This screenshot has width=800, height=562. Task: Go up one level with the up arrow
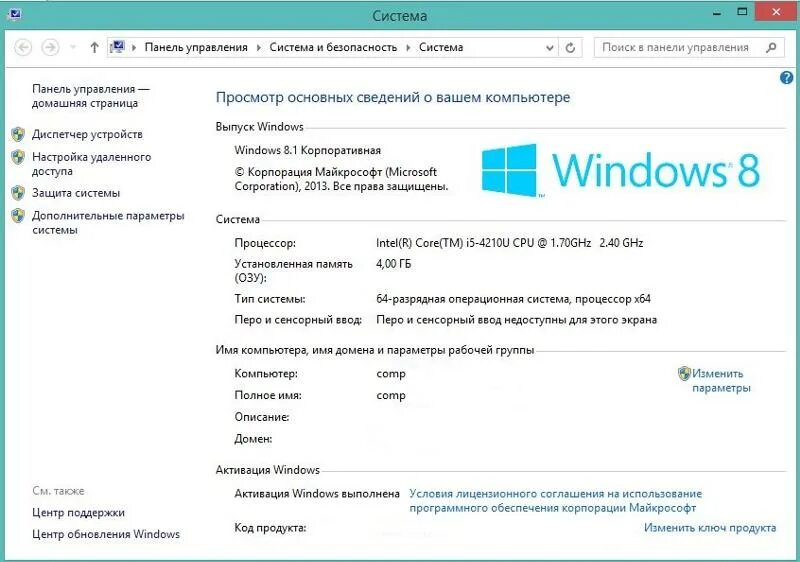click(x=94, y=47)
